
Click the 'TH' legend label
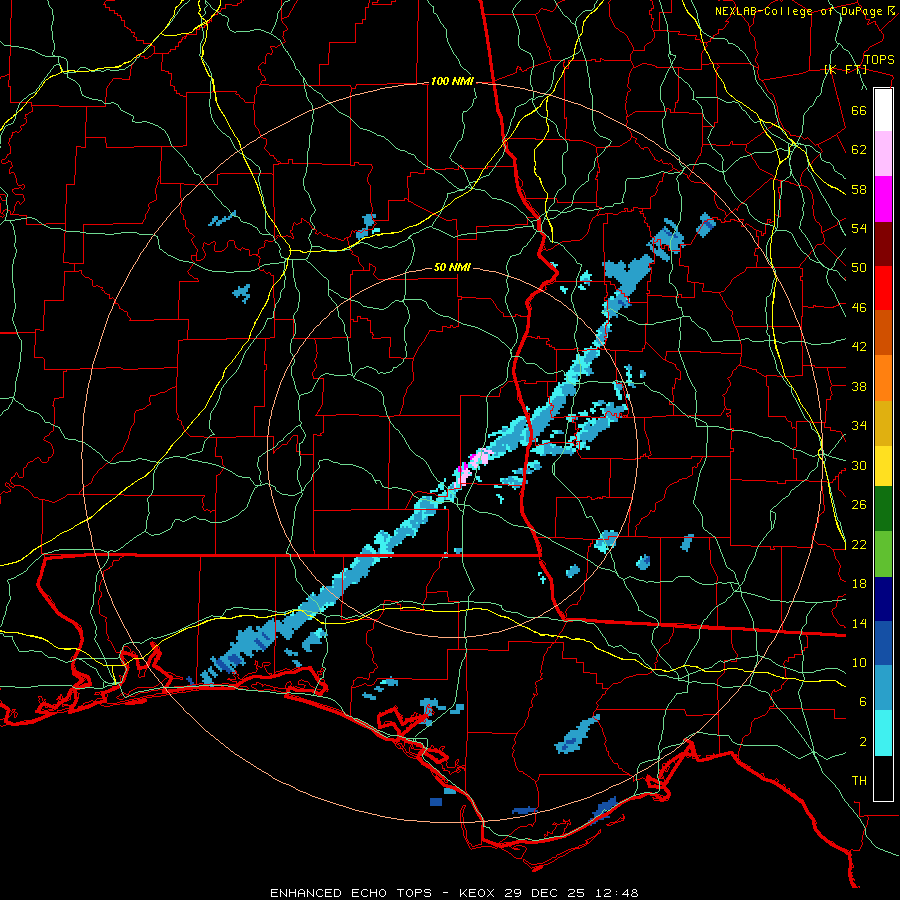tap(859, 780)
